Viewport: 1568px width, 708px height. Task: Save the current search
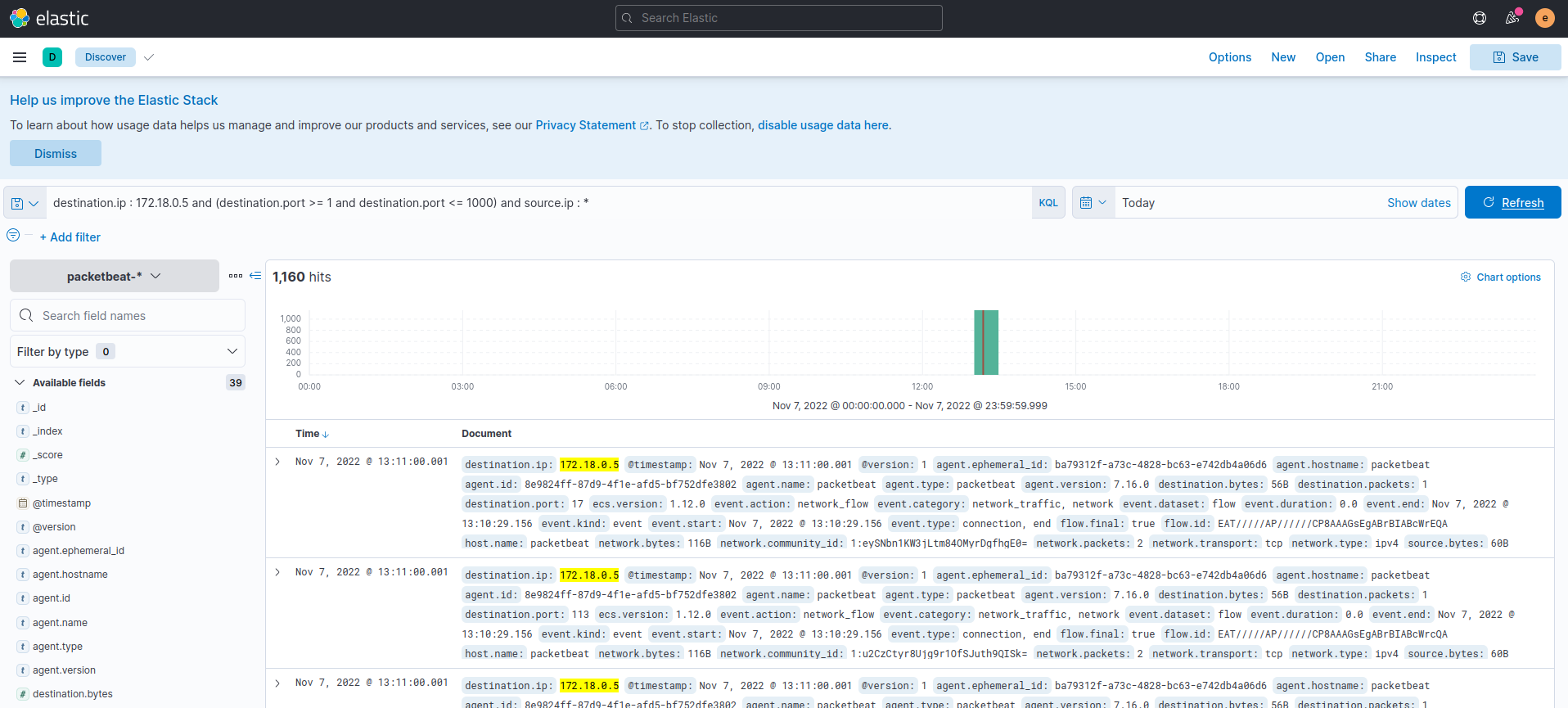pos(1516,57)
